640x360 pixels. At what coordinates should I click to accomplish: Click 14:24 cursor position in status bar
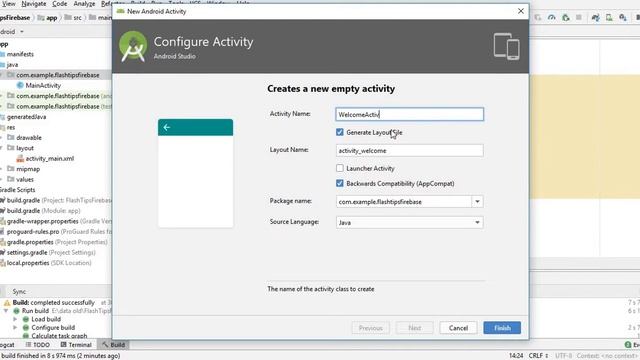(x=516, y=356)
